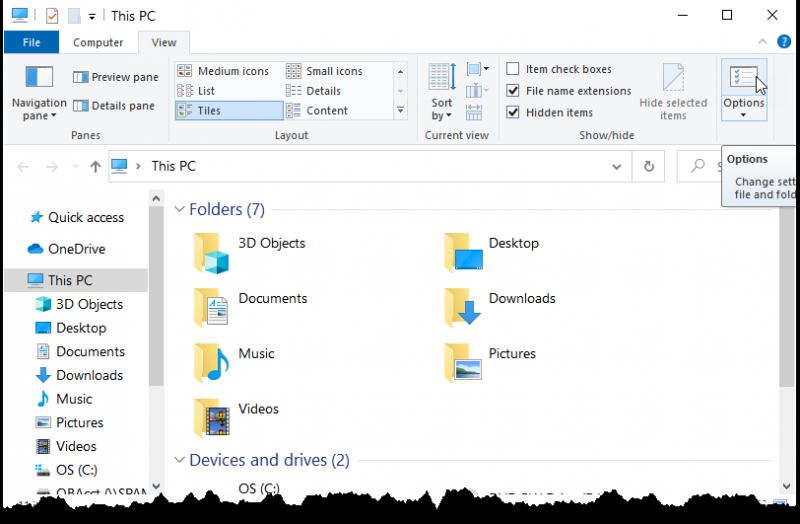Screen dimensions: 800x524
Task: Click main pane scroll down arrow
Action: 786,486
